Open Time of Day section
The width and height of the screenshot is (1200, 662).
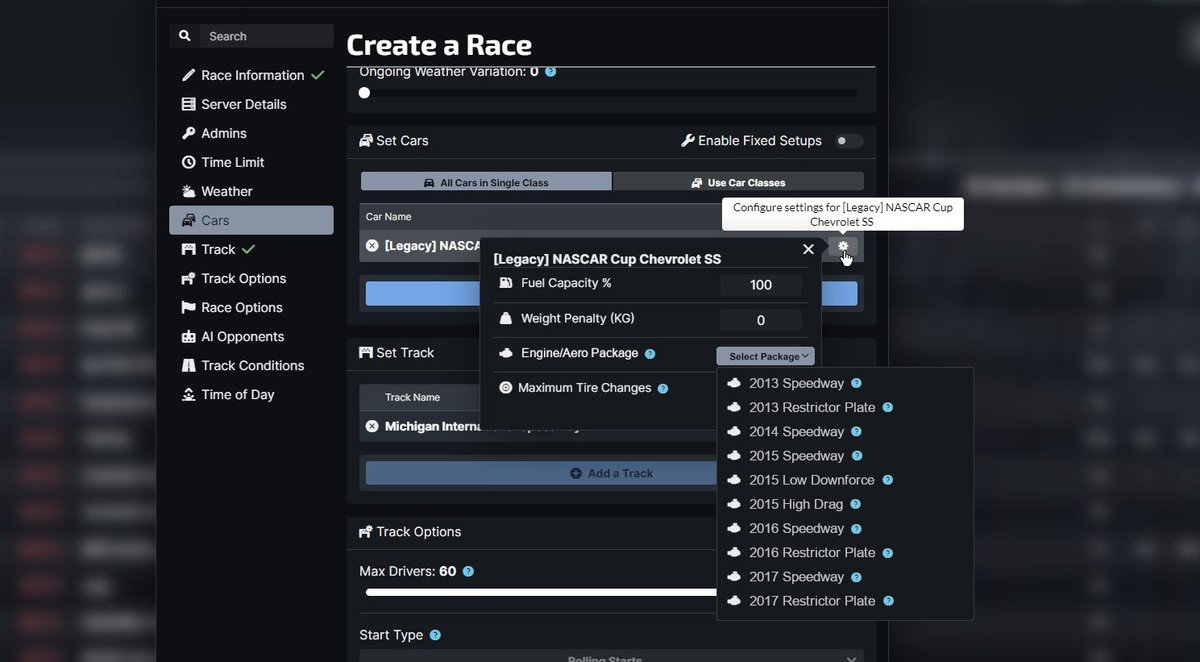coord(252,394)
